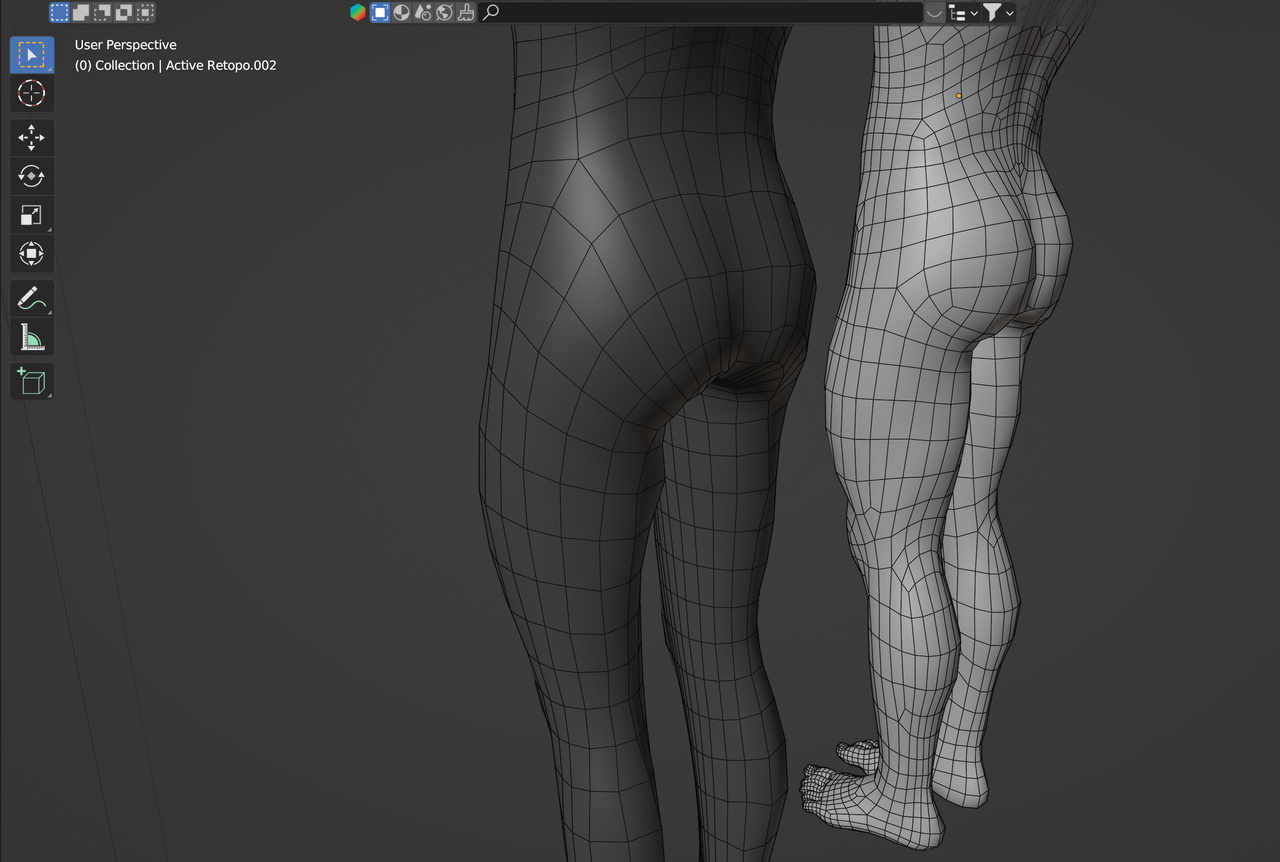Pick the Scale tool
Viewport: 1280px width, 862px height.
[31, 215]
